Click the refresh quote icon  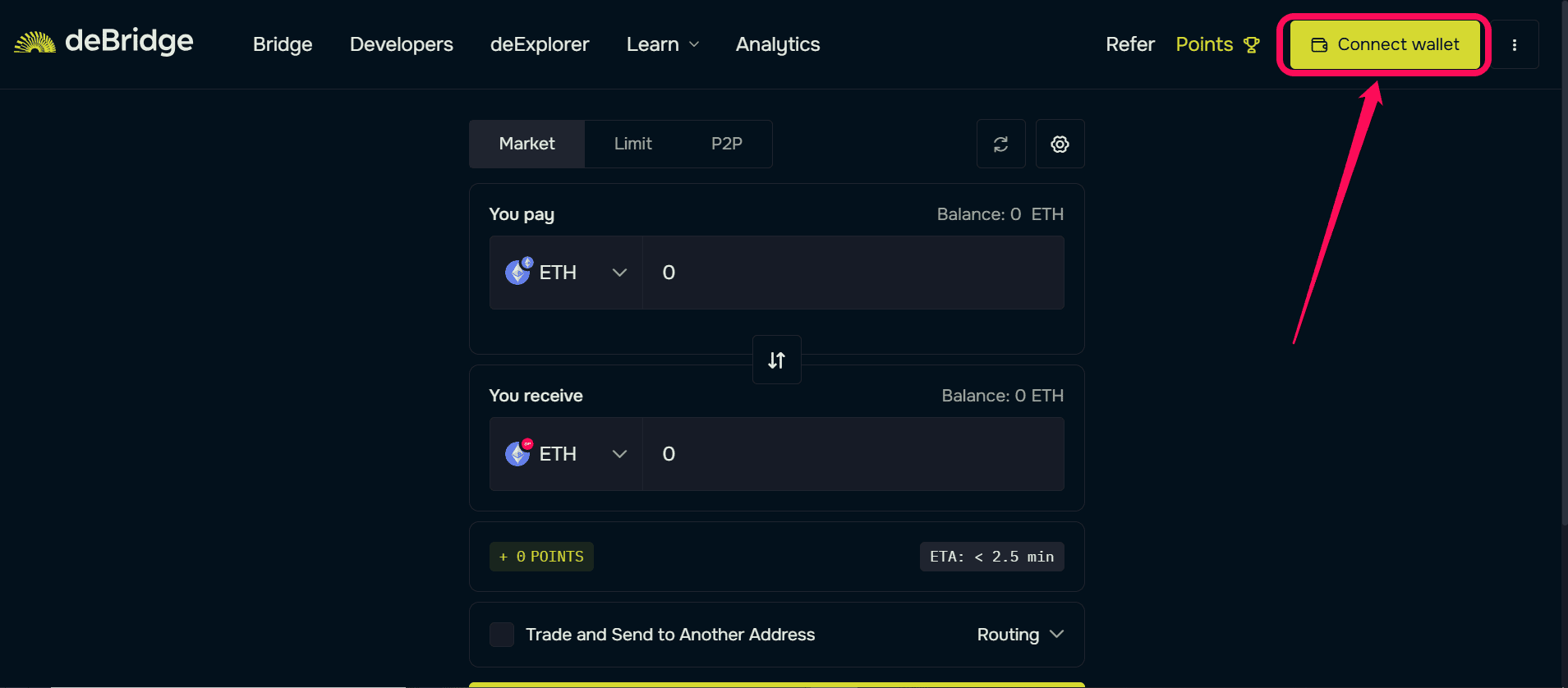1000,144
